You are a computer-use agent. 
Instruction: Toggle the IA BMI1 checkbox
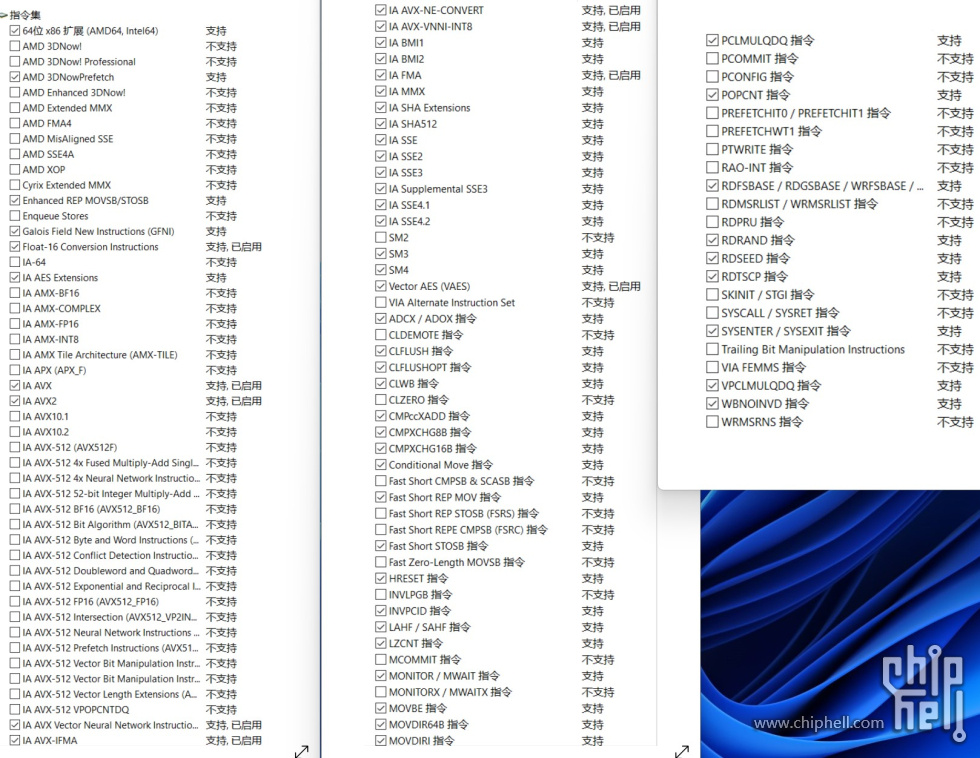pyautogui.click(x=381, y=42)
